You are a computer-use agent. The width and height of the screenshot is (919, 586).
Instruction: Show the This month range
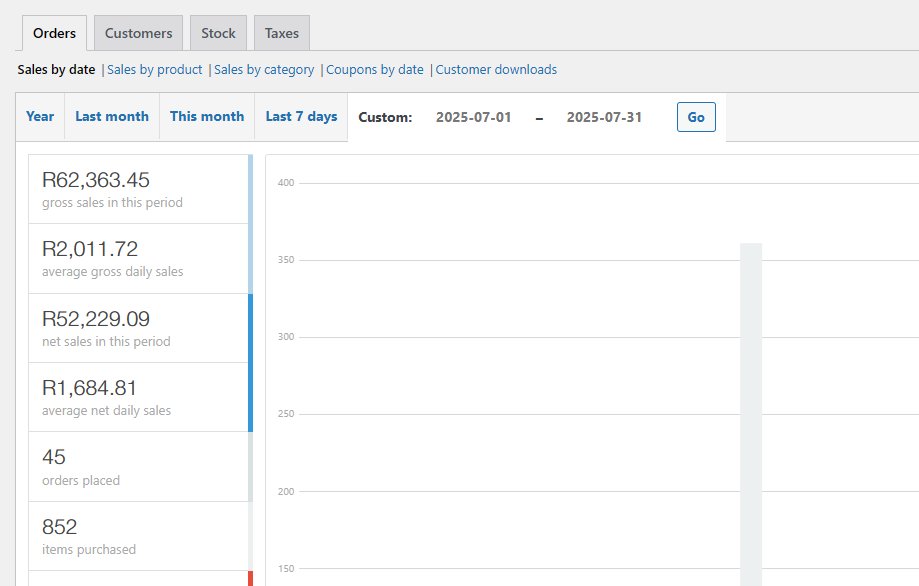207,117
